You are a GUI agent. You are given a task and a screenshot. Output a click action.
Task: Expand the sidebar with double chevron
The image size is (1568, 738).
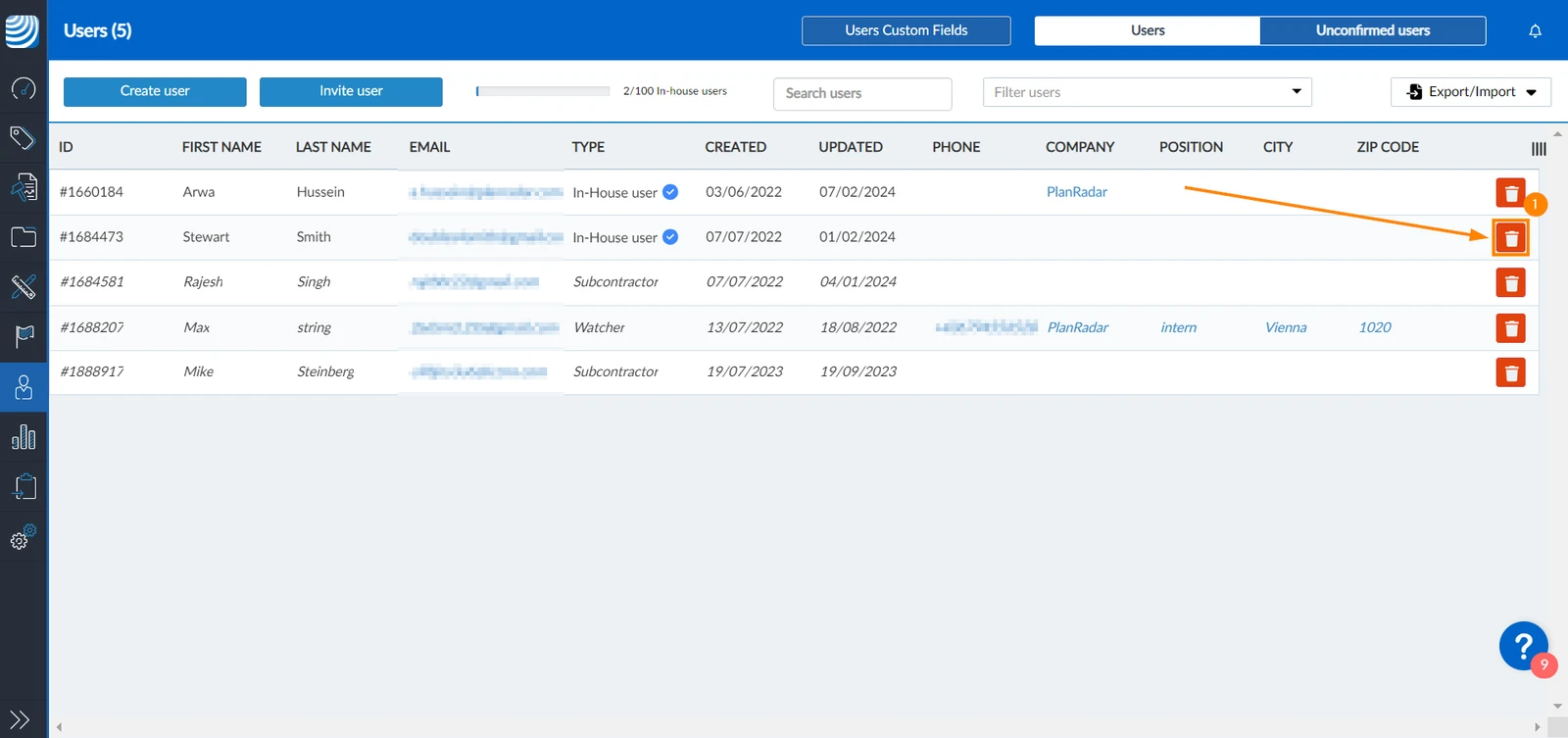click(20, 719)
